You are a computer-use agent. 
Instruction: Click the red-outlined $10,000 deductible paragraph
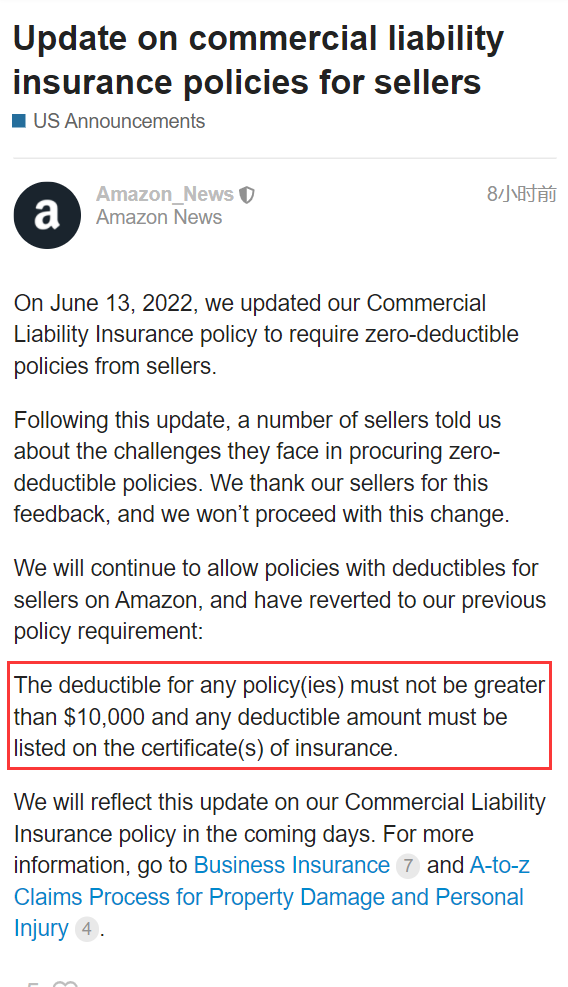click(x=280, y=716)
